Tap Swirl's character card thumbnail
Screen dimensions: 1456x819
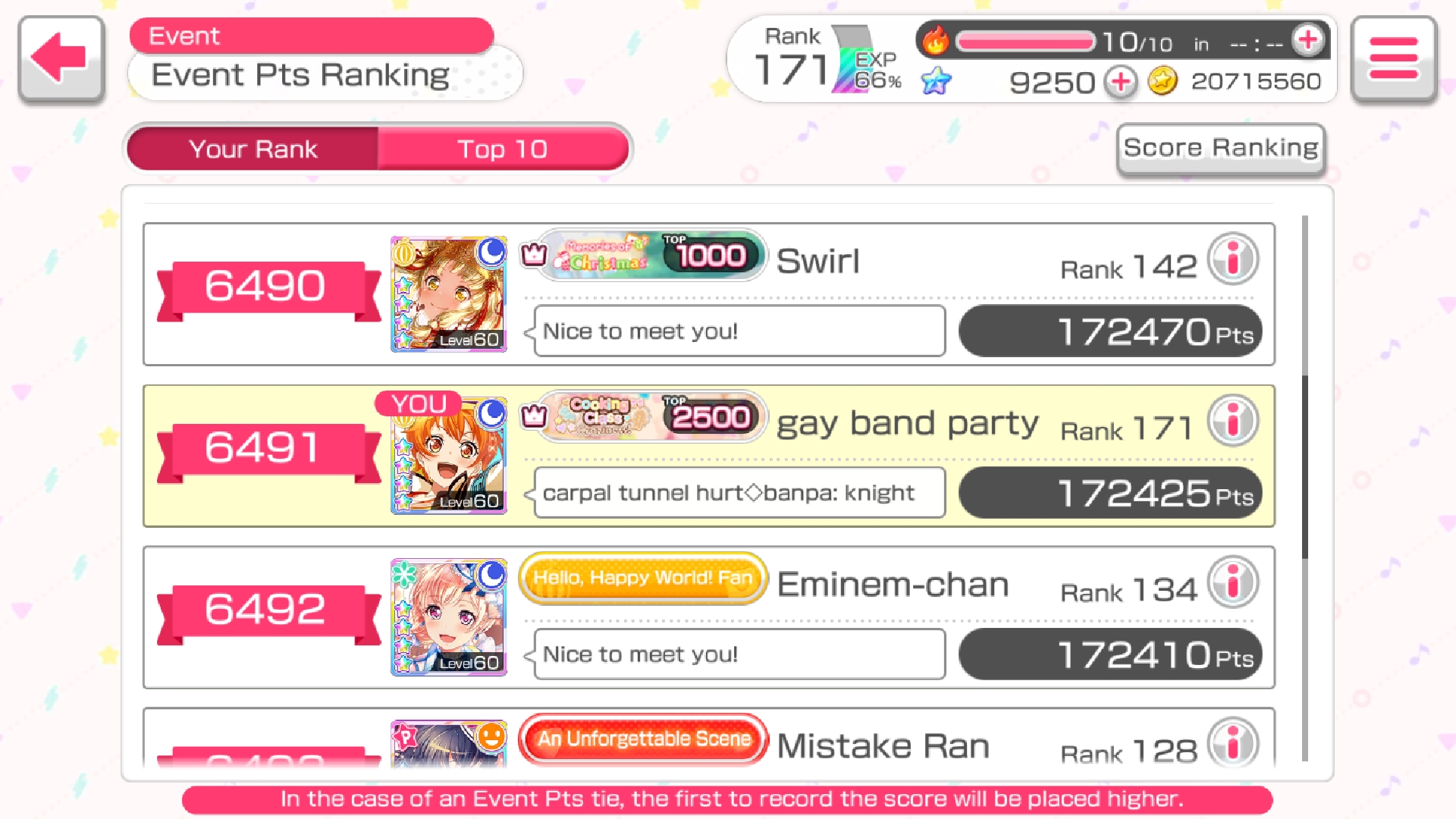click(449, 293)
